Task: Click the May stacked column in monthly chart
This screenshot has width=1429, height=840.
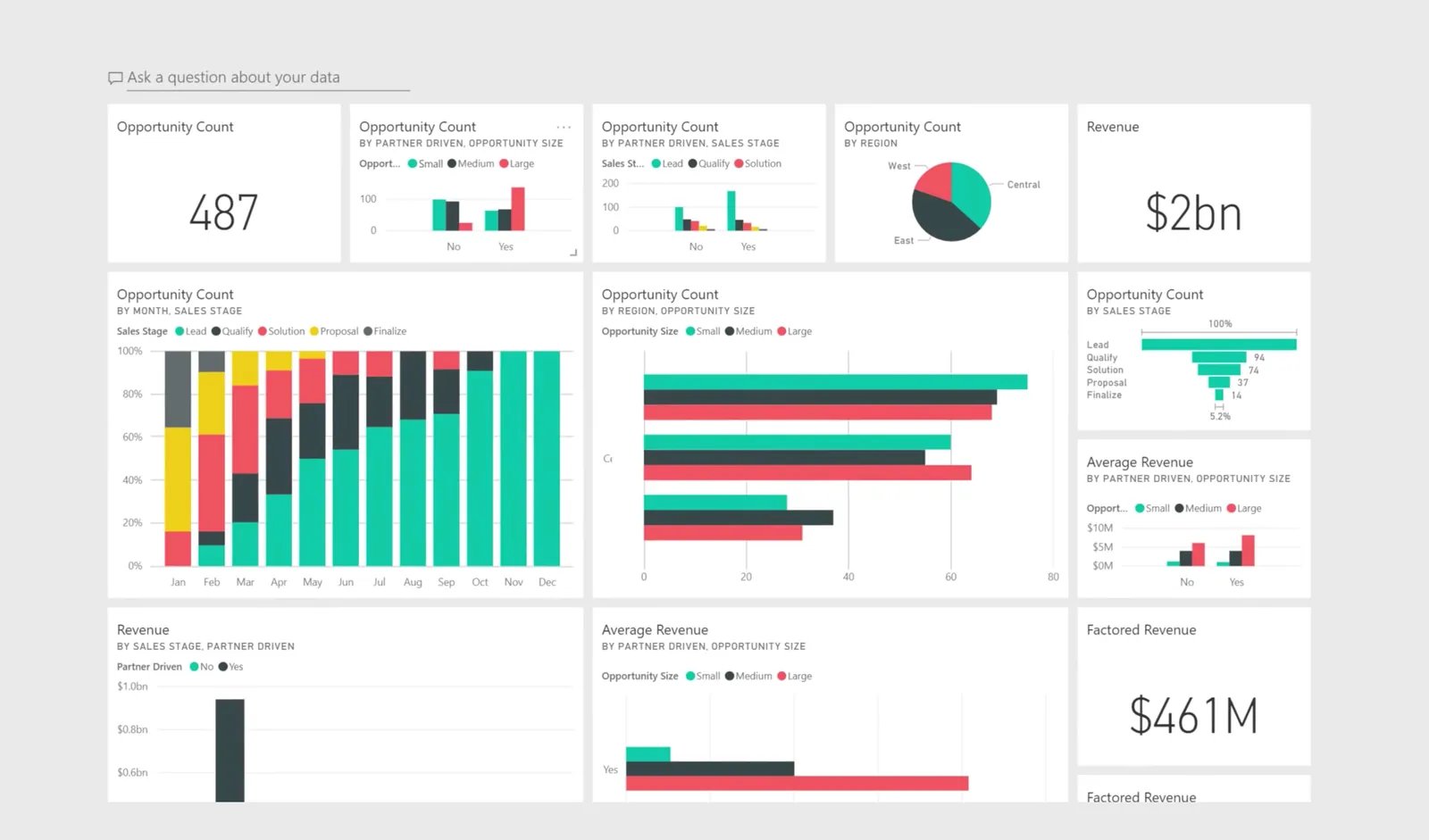Action: pyautogui.click(x=312, y=458)
